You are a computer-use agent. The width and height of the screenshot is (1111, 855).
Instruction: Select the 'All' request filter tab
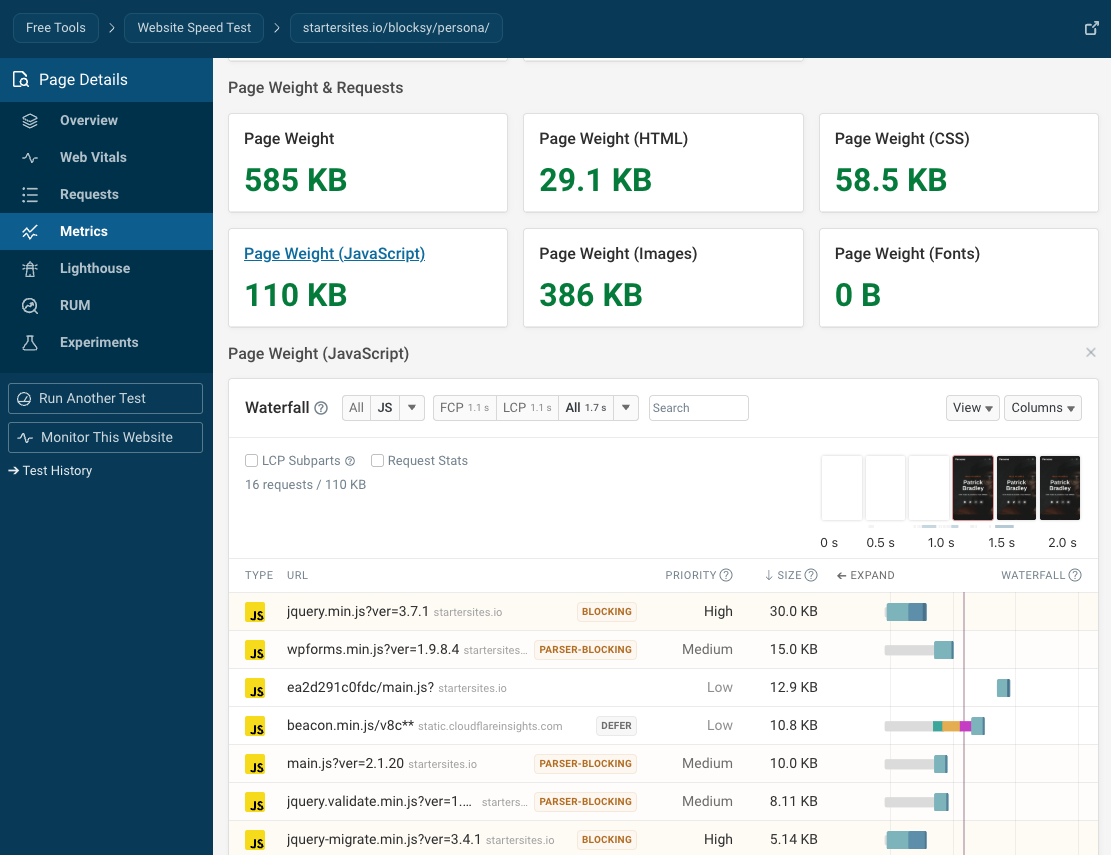click(356, 407)
